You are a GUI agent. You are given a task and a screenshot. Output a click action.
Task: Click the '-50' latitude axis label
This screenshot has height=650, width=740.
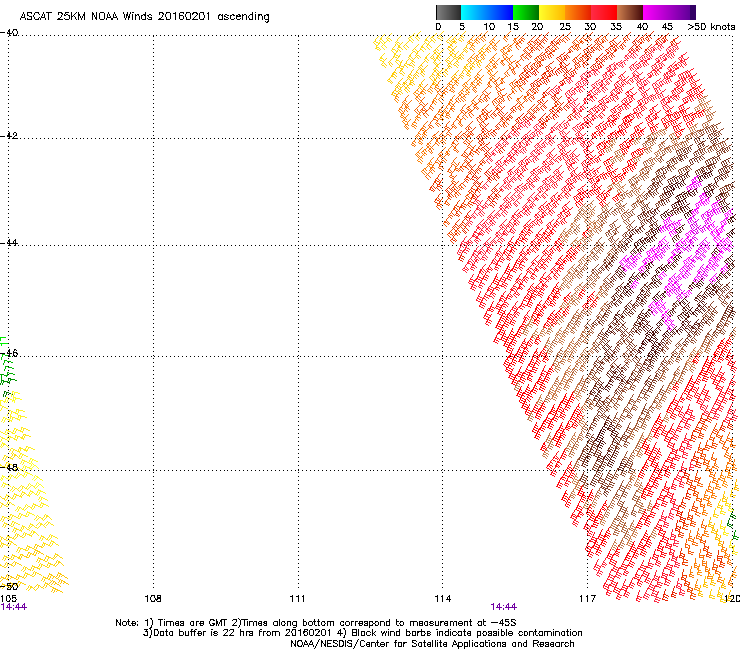coord(9,586)
